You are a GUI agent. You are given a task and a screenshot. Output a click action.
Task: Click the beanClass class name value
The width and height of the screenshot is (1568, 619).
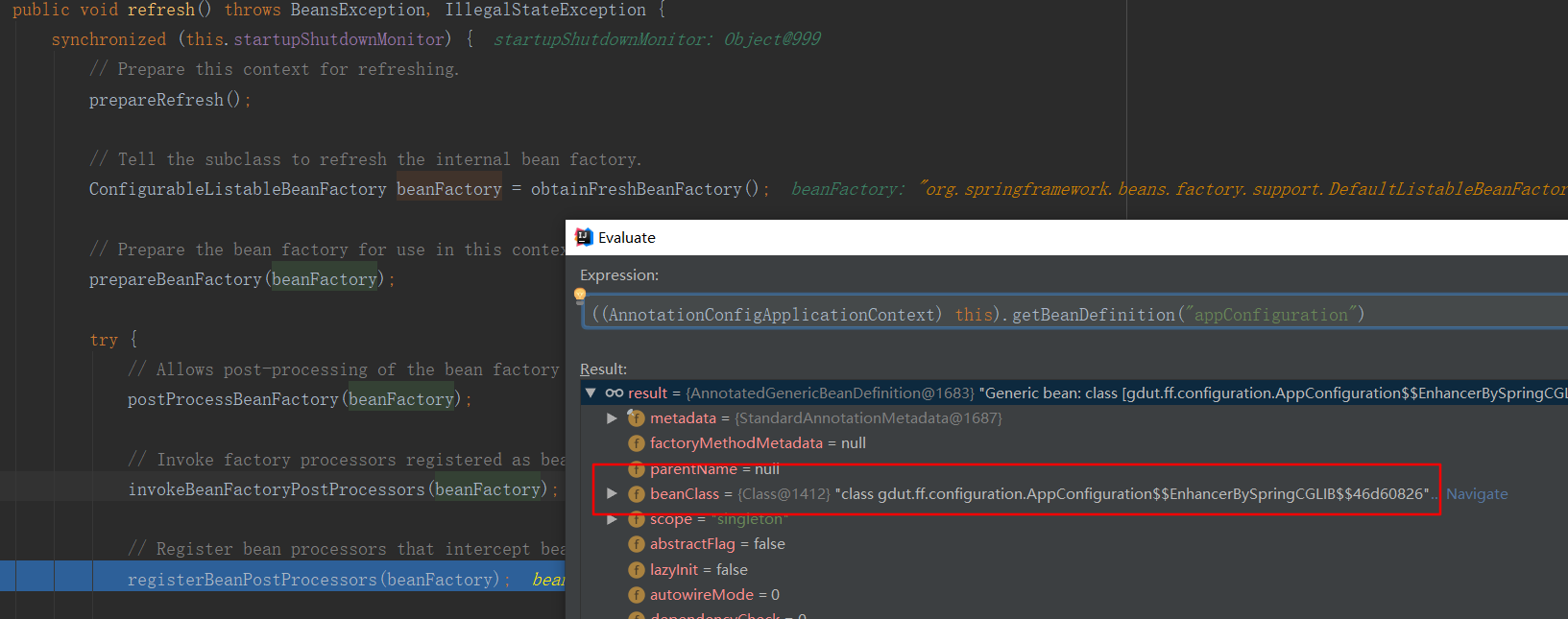click(1131, 493)
